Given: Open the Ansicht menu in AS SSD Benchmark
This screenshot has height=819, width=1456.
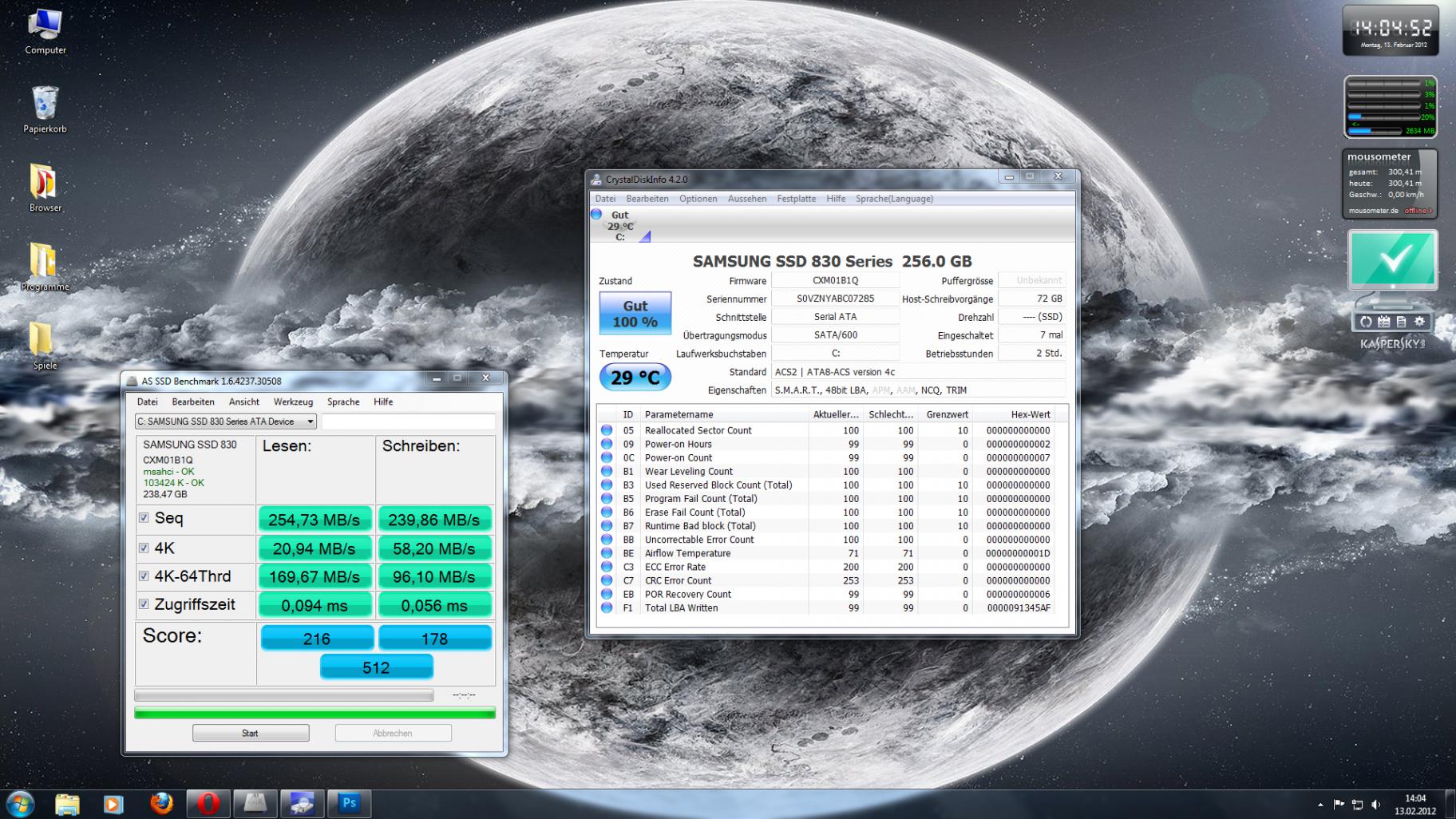Looking at the screenshot, I should [x=244, y=402].
